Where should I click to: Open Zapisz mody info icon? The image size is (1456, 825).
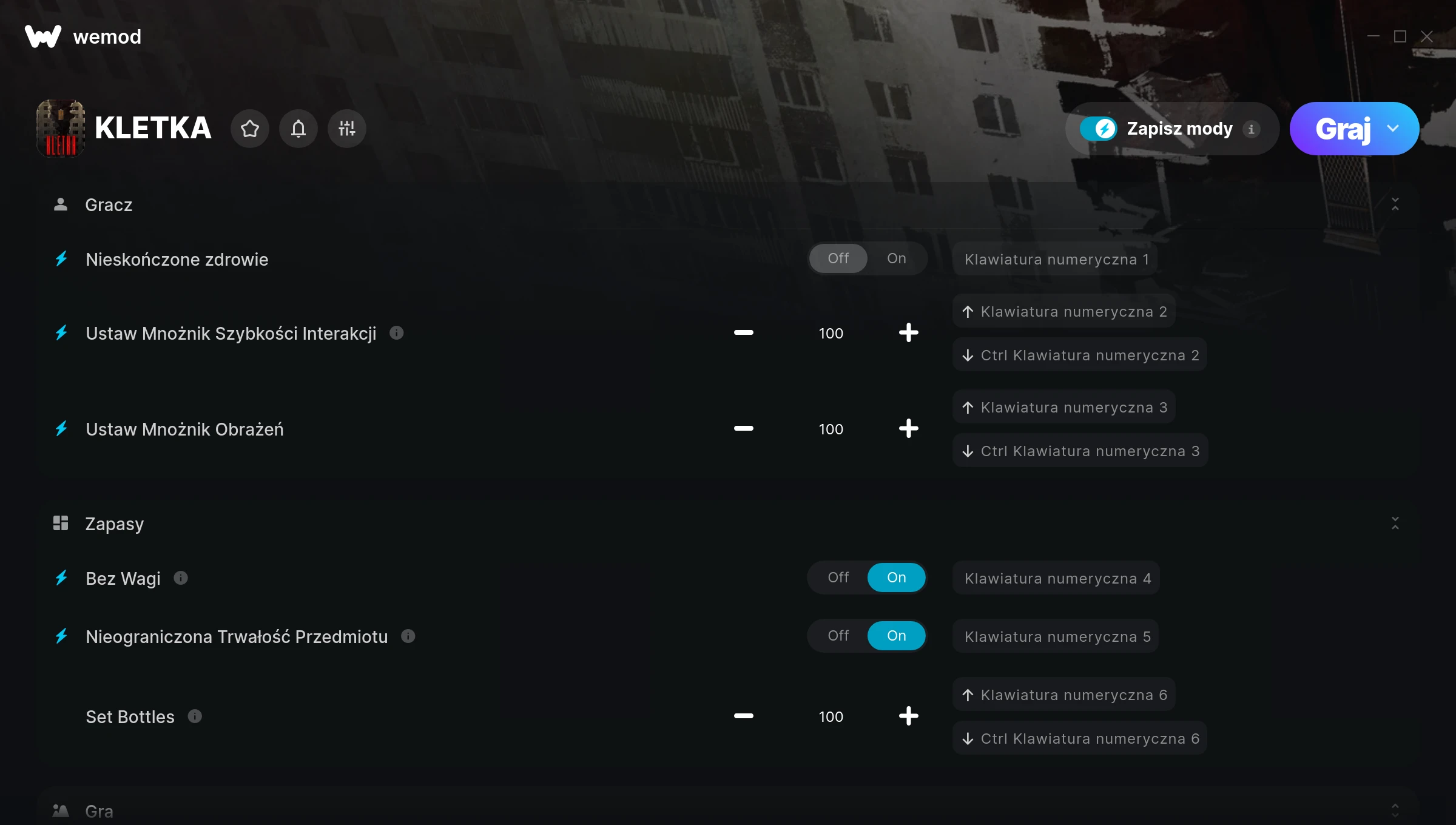(x=1251, y=129)
